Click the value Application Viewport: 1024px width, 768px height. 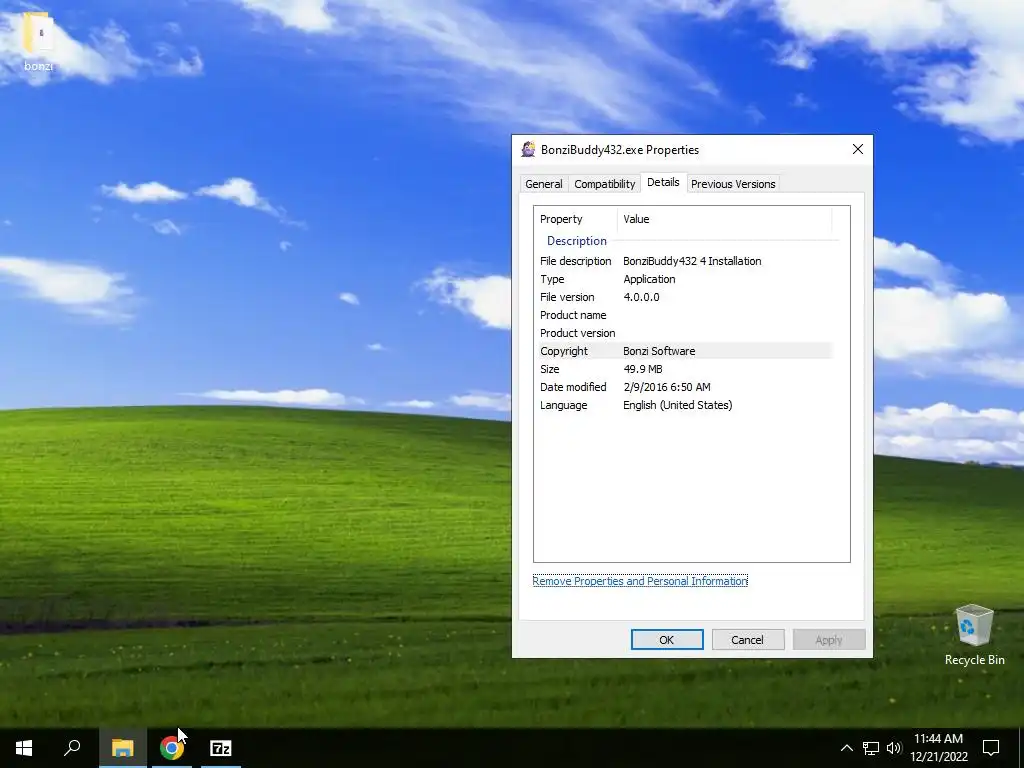(x=649, y=280)
